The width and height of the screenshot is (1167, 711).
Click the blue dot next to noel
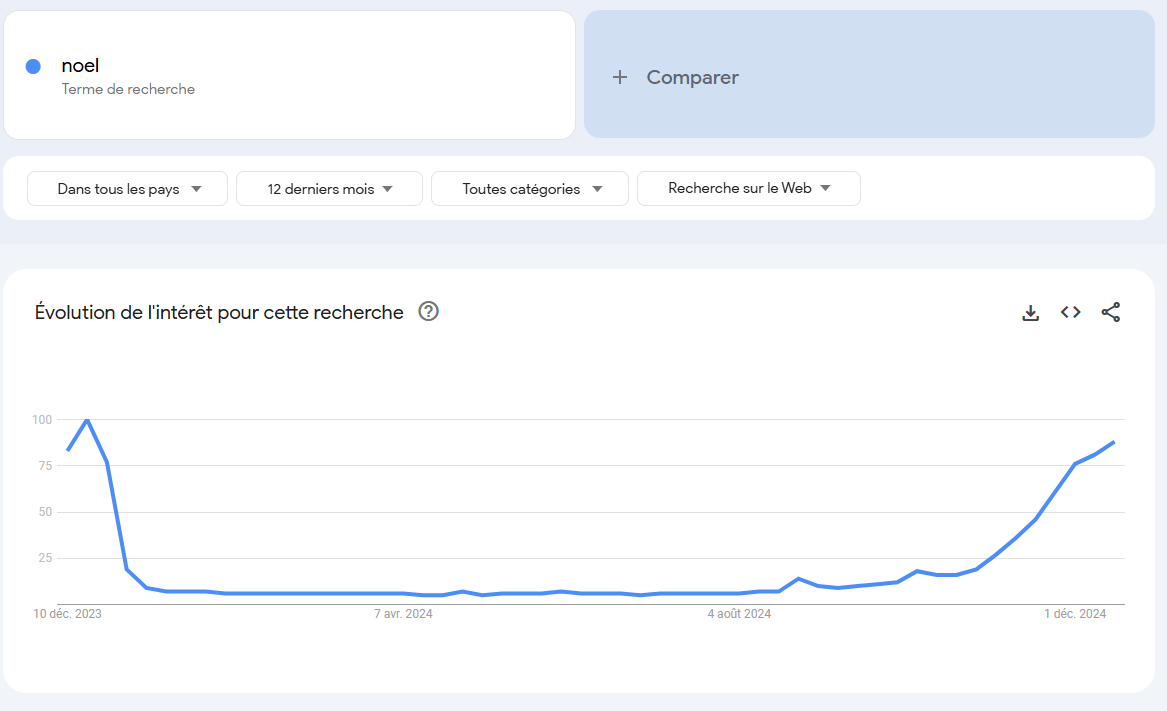33,66
